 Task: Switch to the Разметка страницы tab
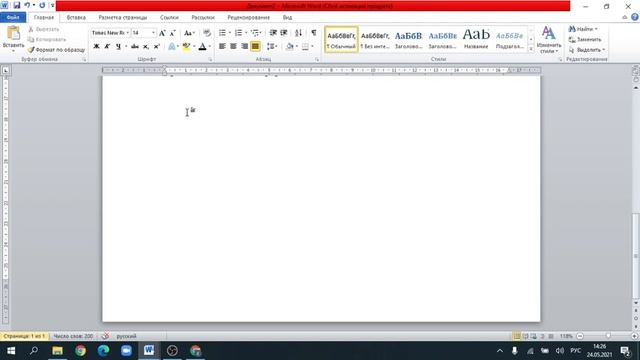[x=122, y=18]
